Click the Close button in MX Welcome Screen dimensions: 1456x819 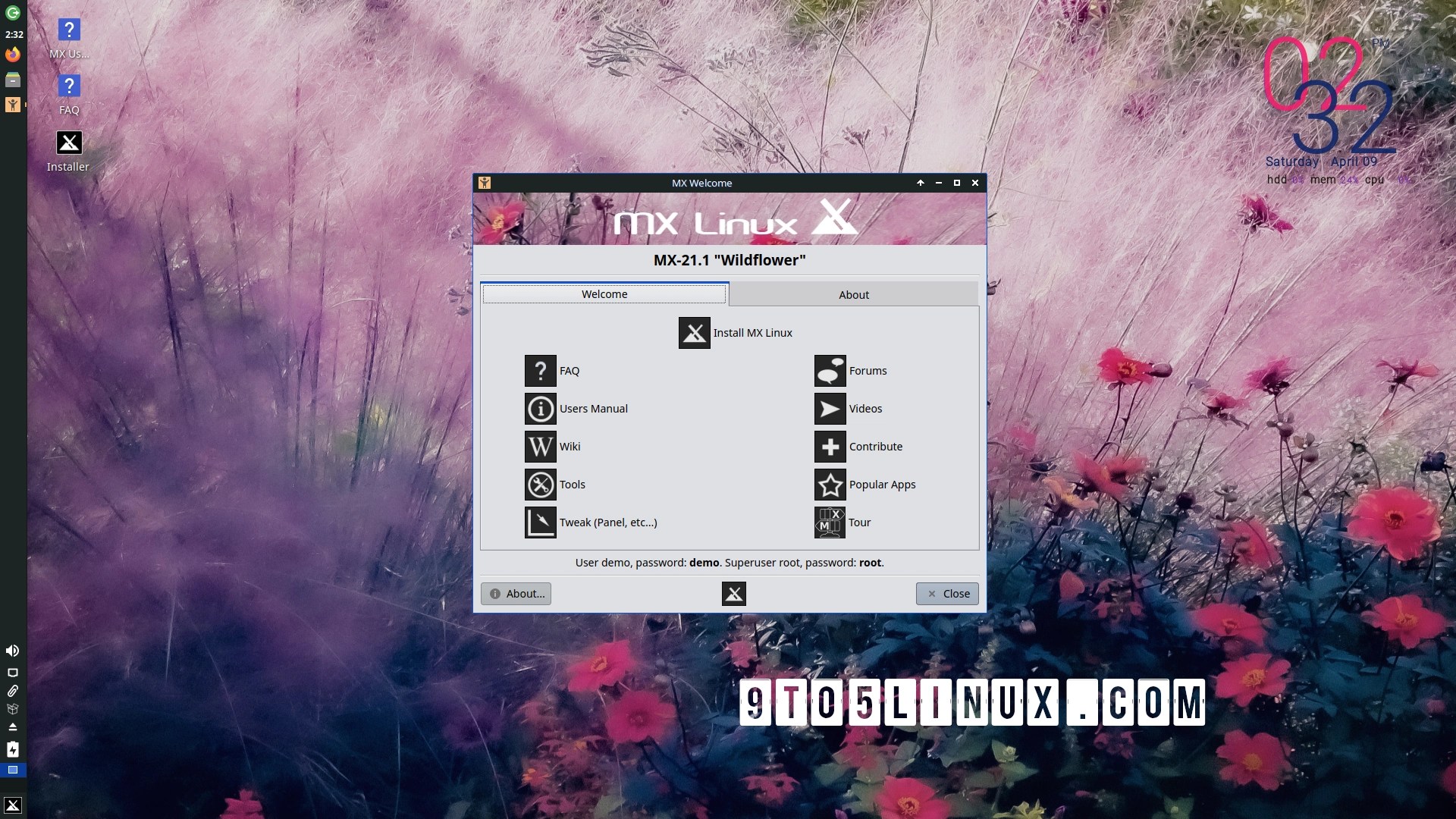[x=947, y=594]
